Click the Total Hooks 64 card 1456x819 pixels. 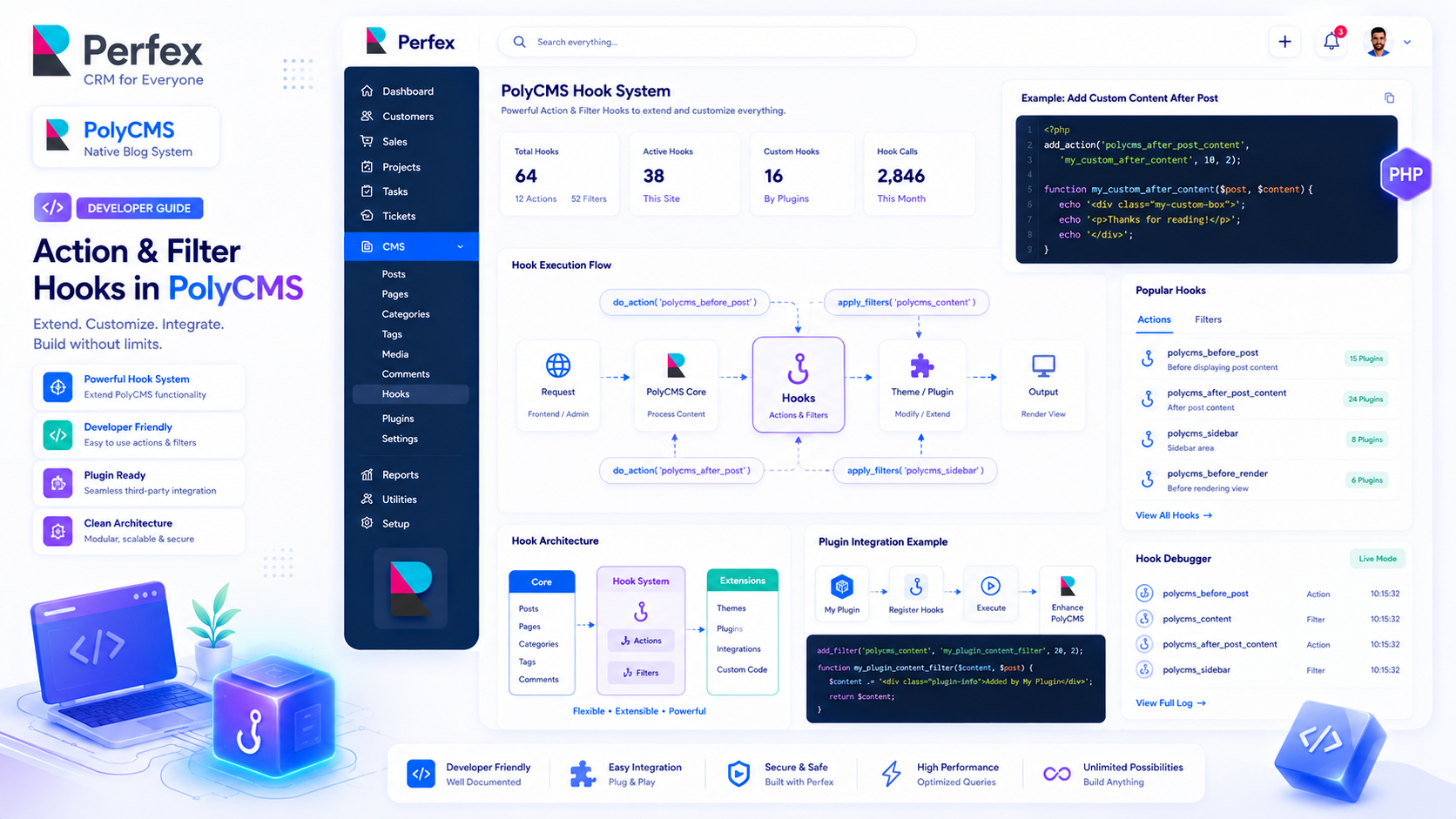click(560, 174)
